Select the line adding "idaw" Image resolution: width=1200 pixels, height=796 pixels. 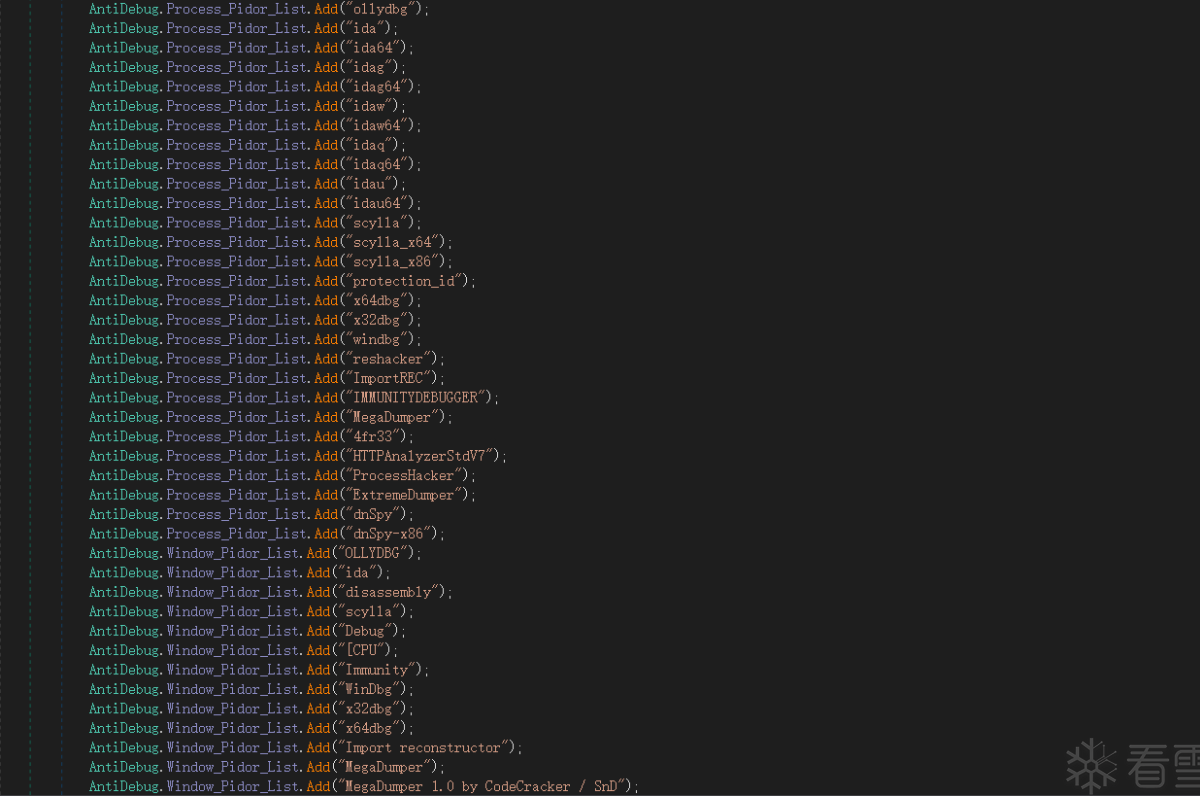coord(248,106)
